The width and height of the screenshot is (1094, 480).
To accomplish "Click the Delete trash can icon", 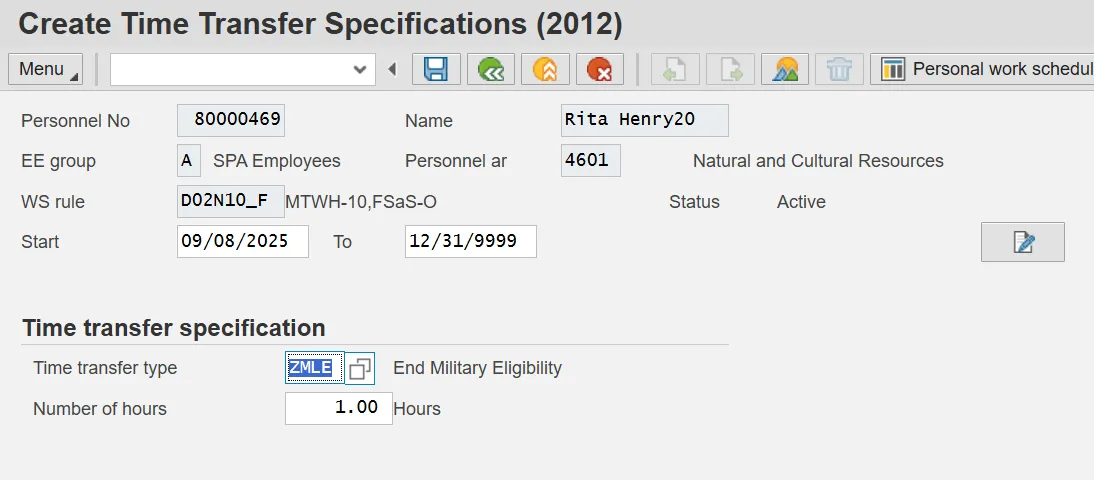I will pyautogui.click(x=839, y=69).
